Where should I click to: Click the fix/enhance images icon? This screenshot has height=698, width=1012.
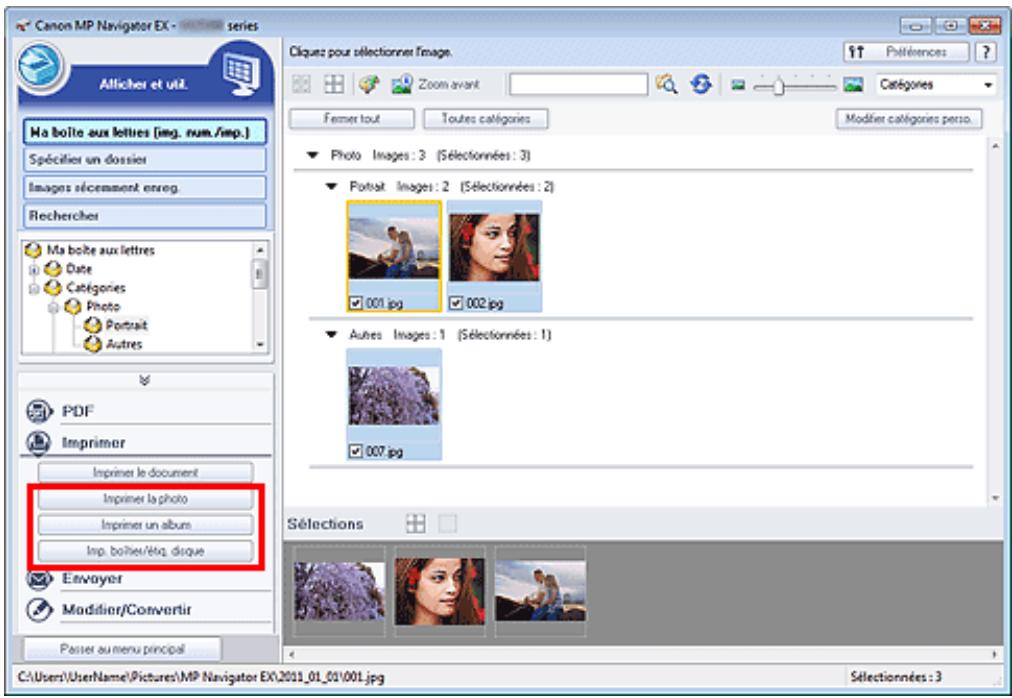369,84
